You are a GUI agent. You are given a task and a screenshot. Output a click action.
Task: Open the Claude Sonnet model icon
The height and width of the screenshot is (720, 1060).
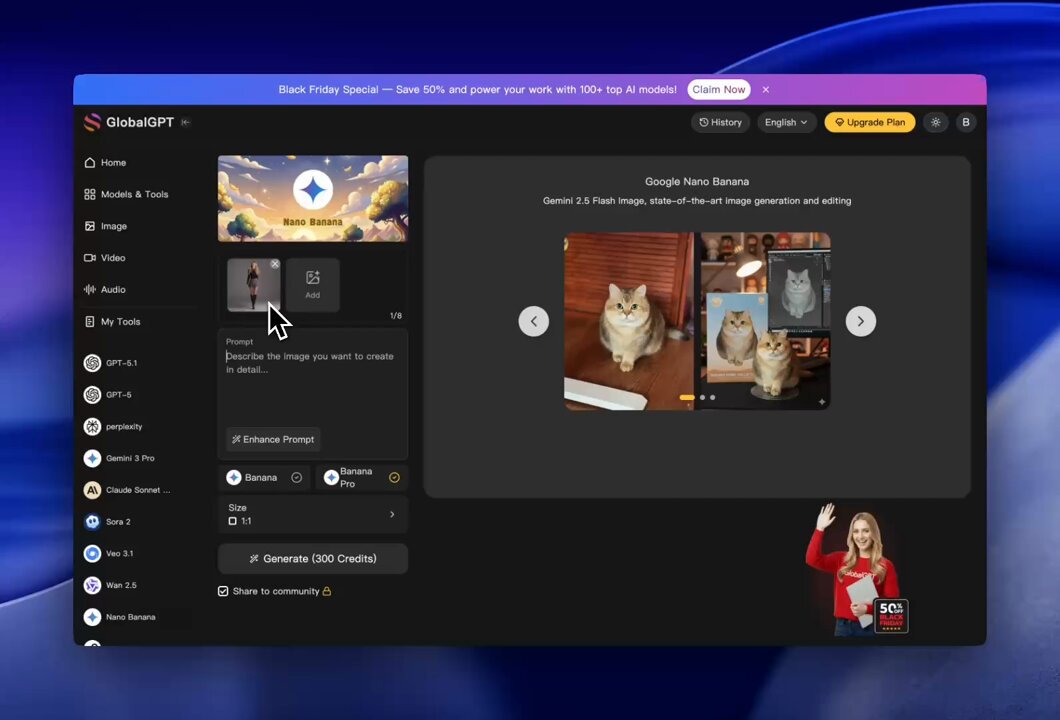tap(93, 490)
